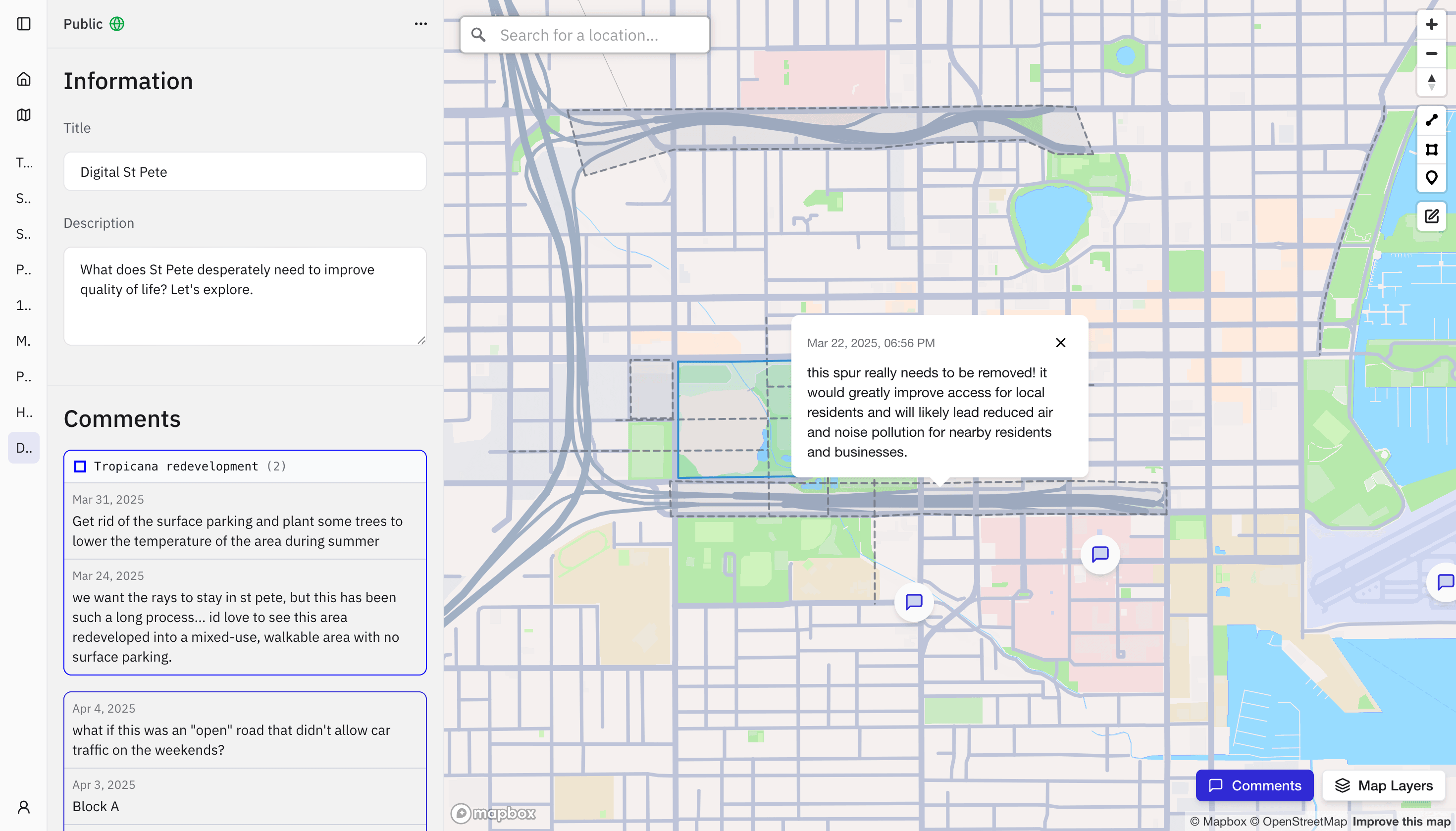Click the green Public globe icon
The image size is (1456, 831).
click(117, 24)
